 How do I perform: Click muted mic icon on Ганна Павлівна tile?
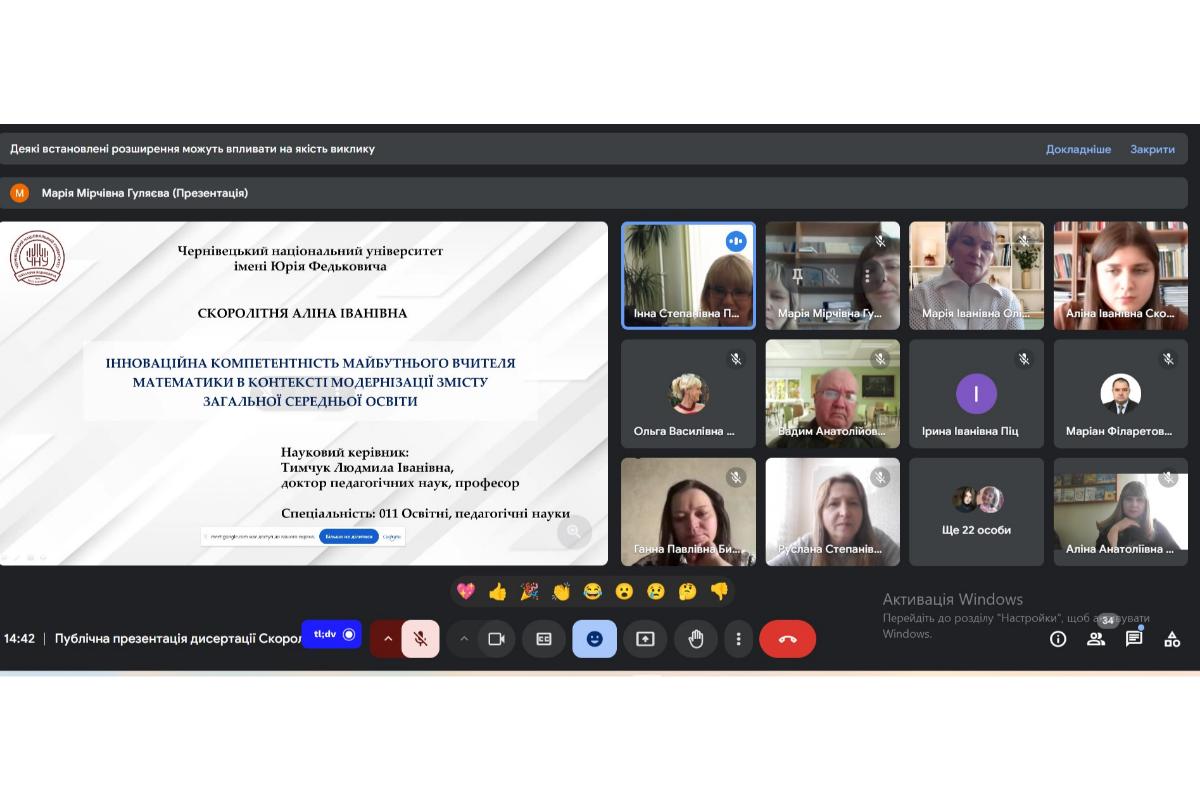click(736, 478)
